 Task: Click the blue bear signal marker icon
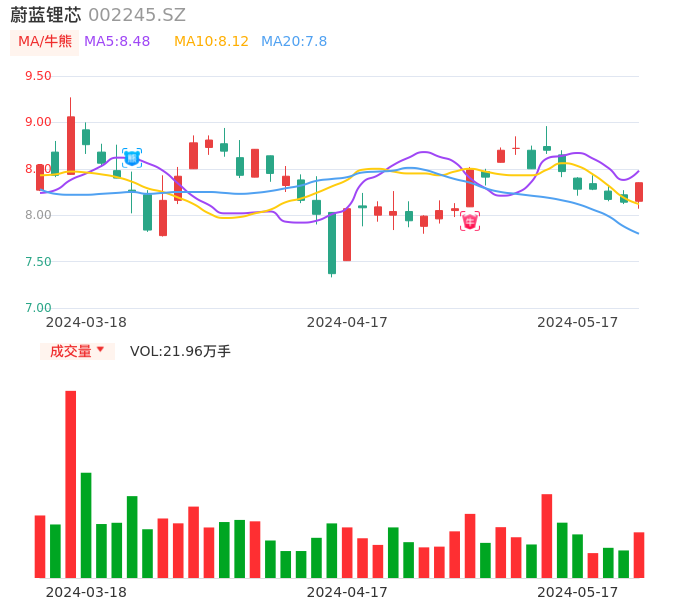132,158
